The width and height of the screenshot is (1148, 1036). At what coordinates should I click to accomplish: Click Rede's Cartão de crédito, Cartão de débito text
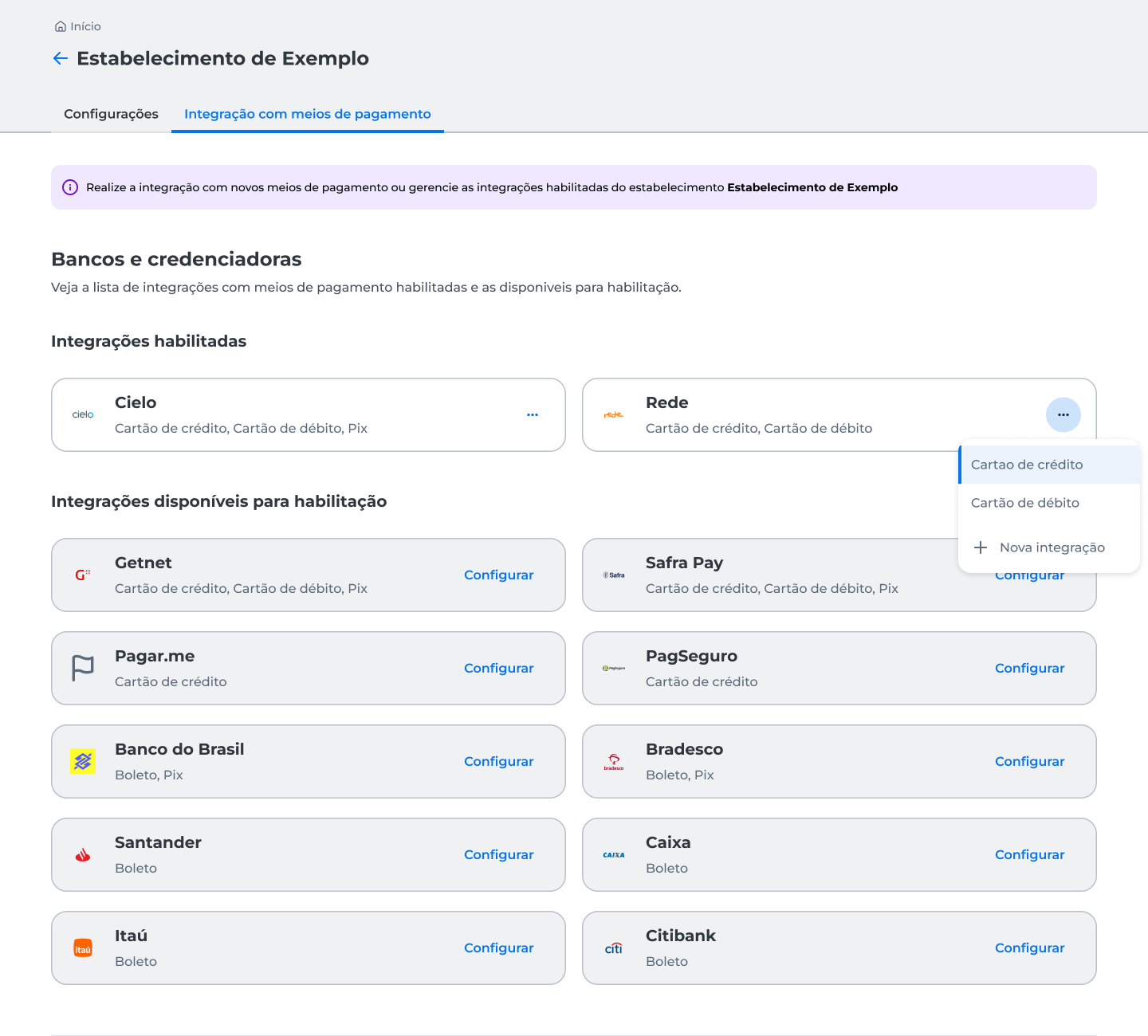pyautogui.click(x=759, y=428)
